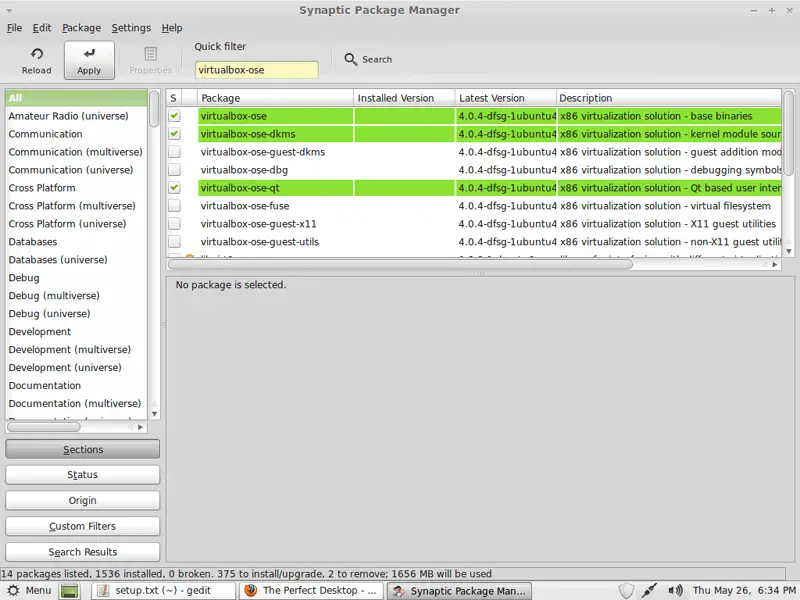Switch to The Perfect Desktop Firefox window
The image size is (800, 600).
point(313,591)
